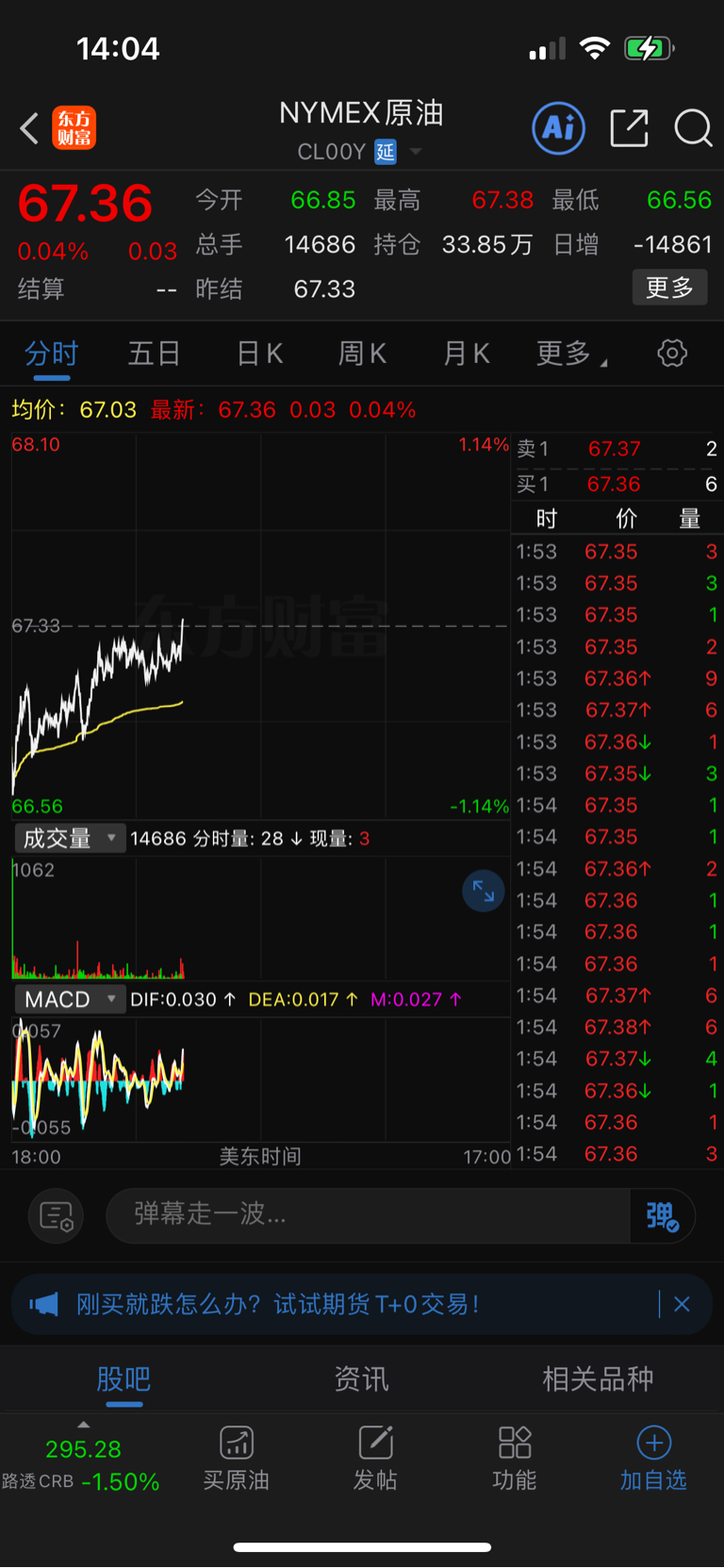Switch to the 日K tab
The width and height of the screenshot is (724, 1568).
point(259,354)
